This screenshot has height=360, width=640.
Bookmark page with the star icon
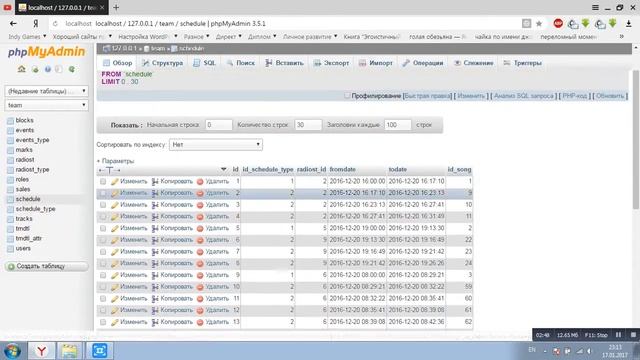point(539,24)
